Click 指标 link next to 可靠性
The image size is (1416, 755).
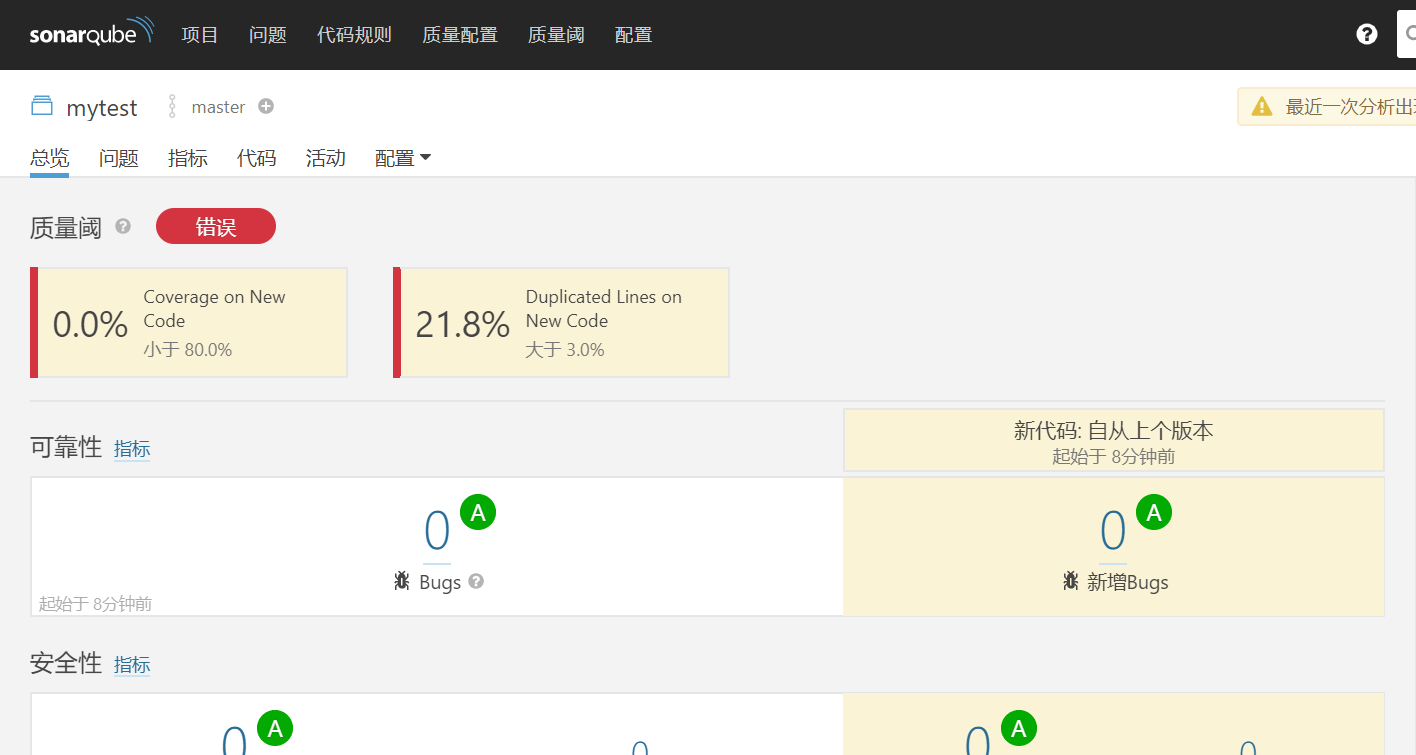pyautogui.click(x=132, y=449)
